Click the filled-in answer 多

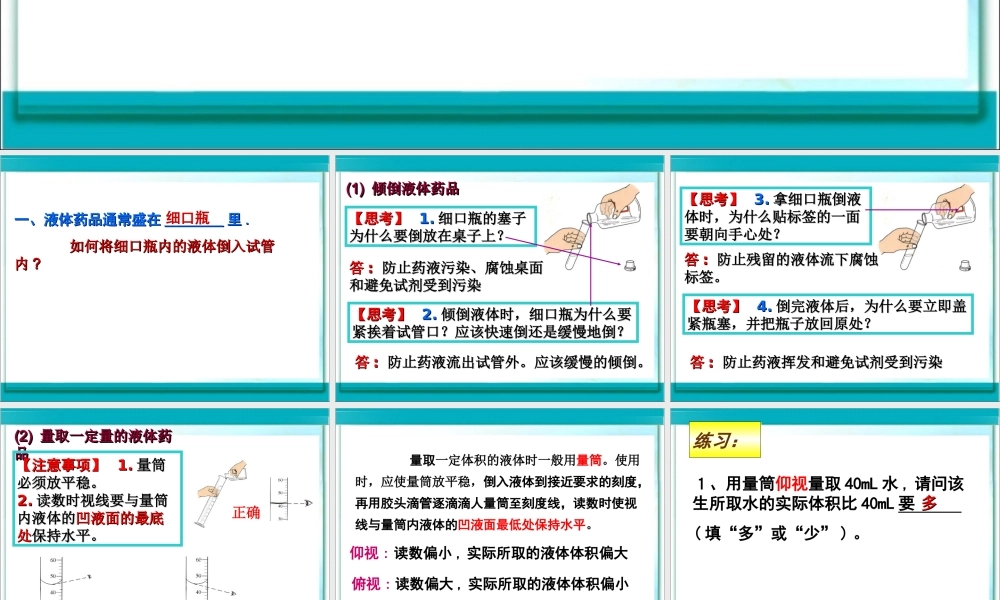coord(929,504)
